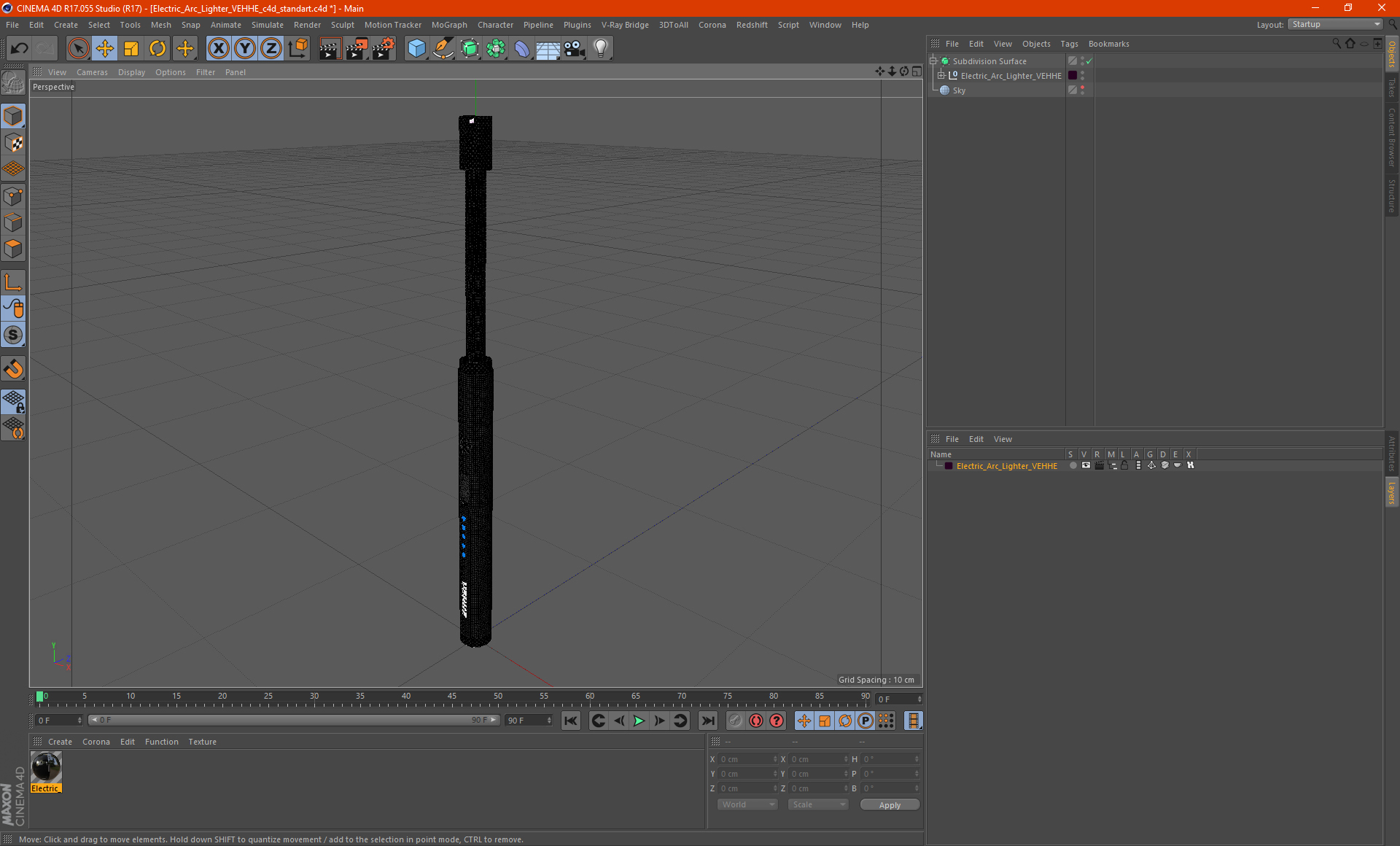Add a Camera object
The image size is (1400, 846).
[x=574, y=49]
